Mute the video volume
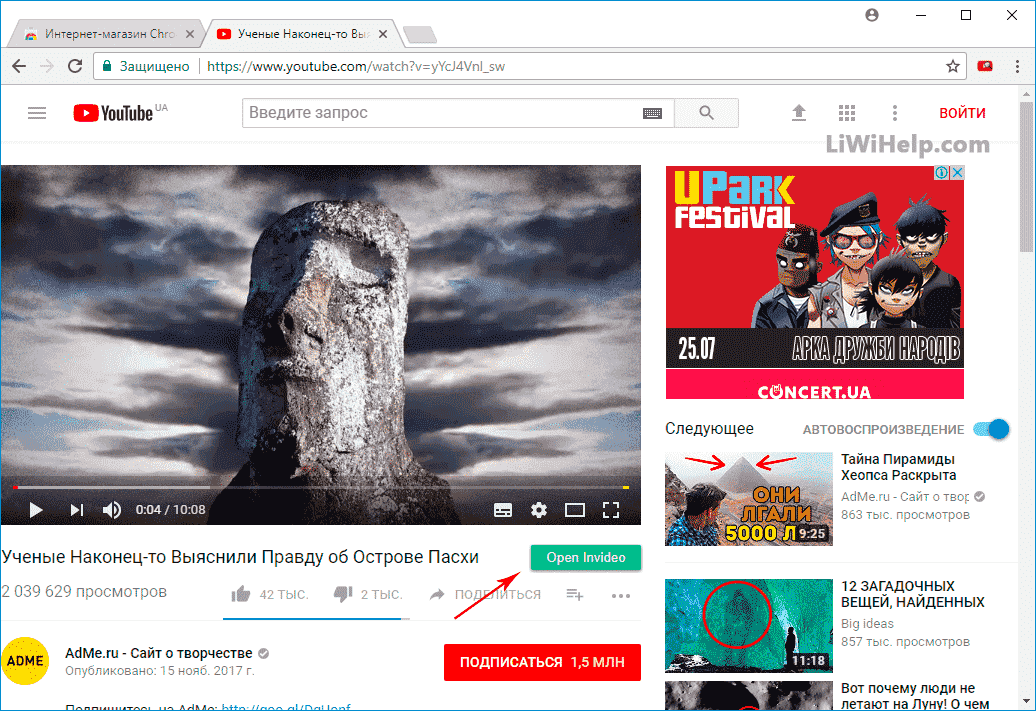 pyautogui.click(x=112, y=509)
